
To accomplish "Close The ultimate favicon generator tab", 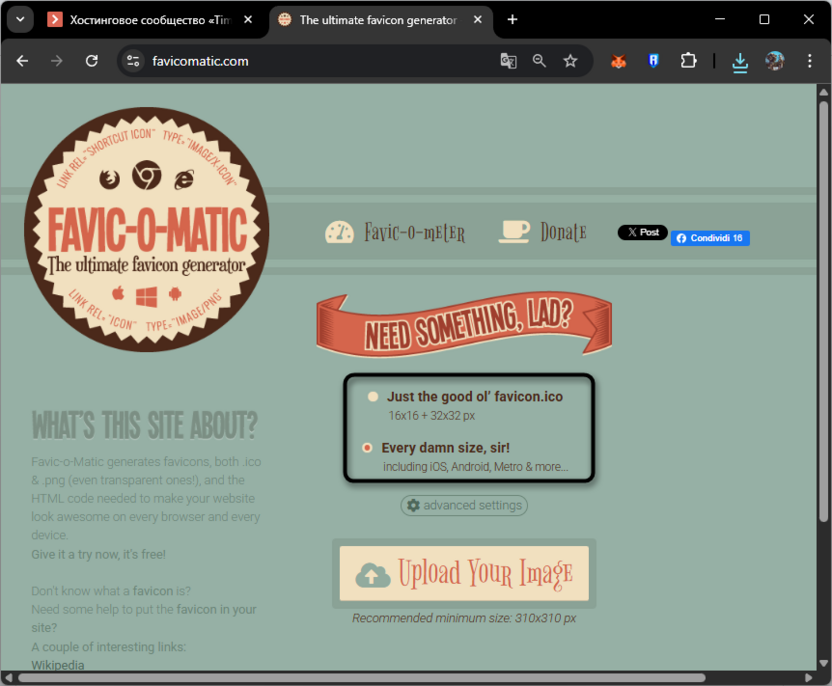I will 478,20.
